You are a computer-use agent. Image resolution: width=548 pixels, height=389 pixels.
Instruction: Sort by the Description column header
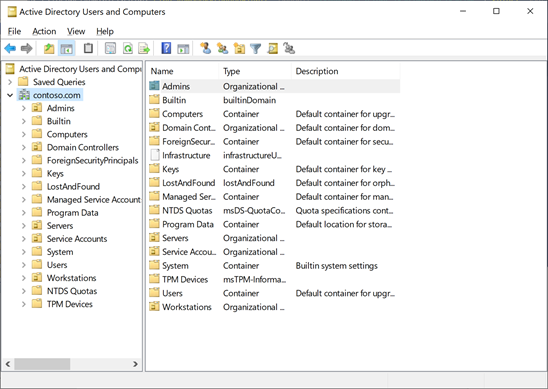tap(346, 71)
